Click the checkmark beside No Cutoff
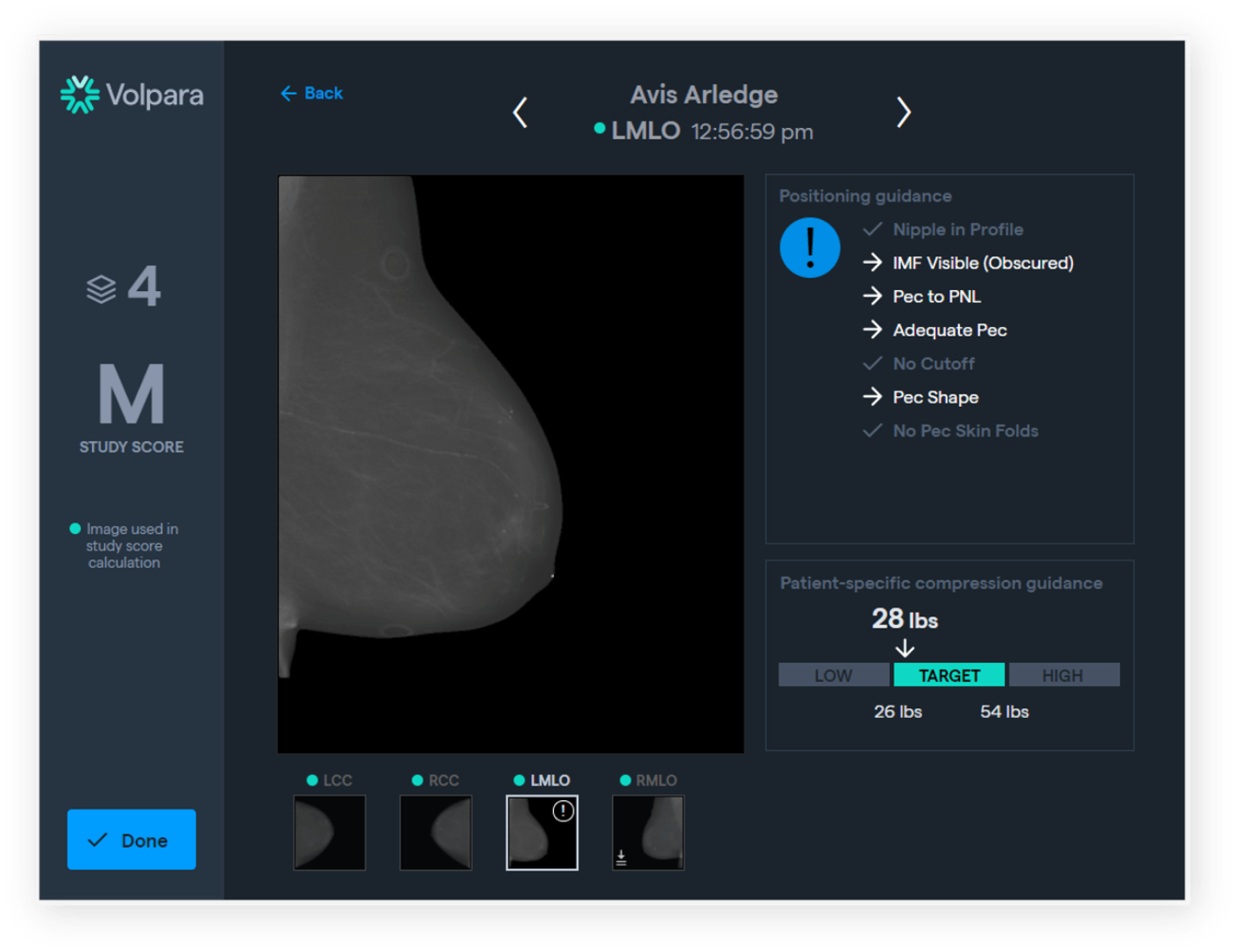The width and height of the screenshot is (1236, 952). point(871,363)
